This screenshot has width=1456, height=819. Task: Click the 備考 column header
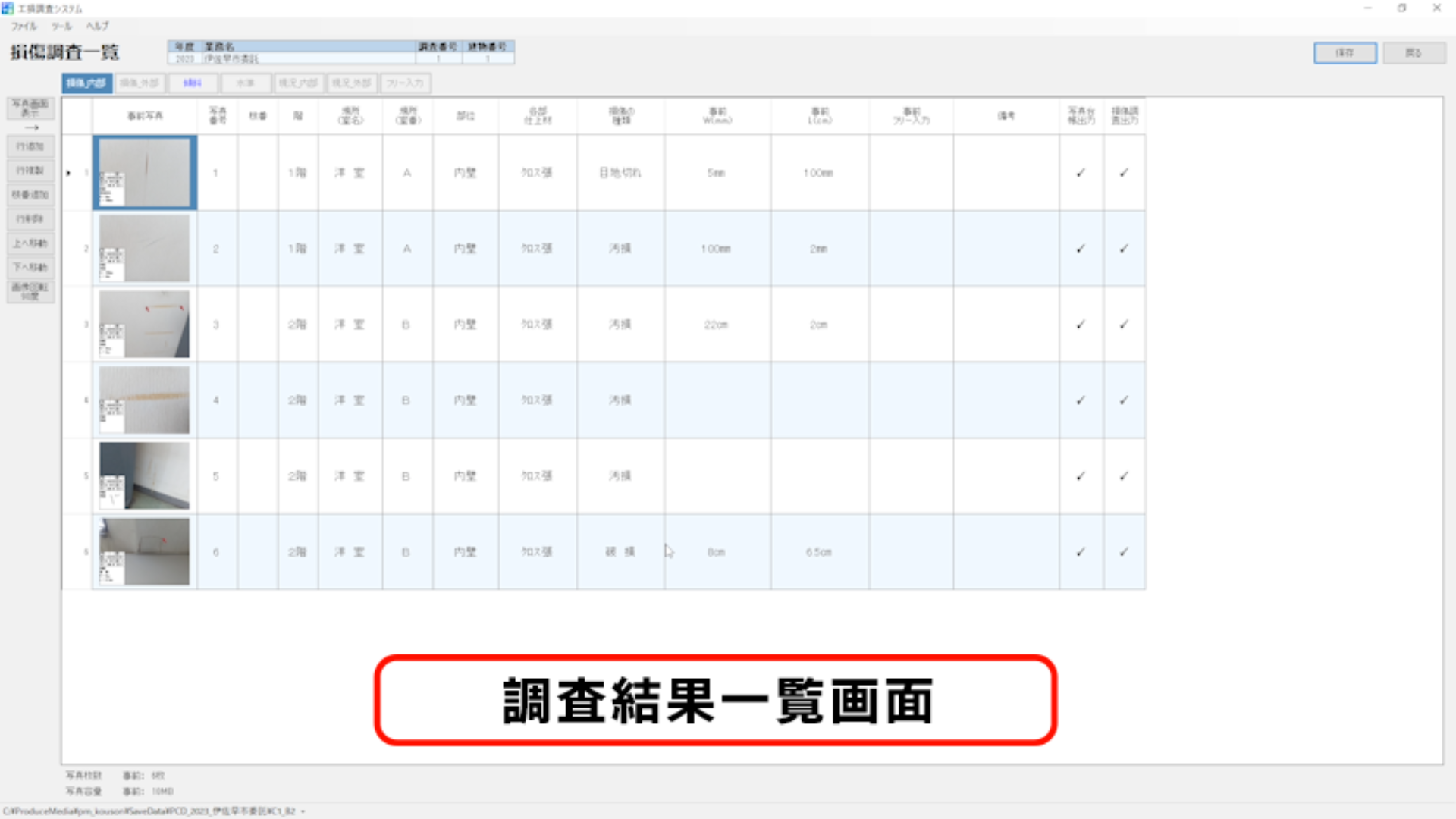click(x=1006, y=116)
